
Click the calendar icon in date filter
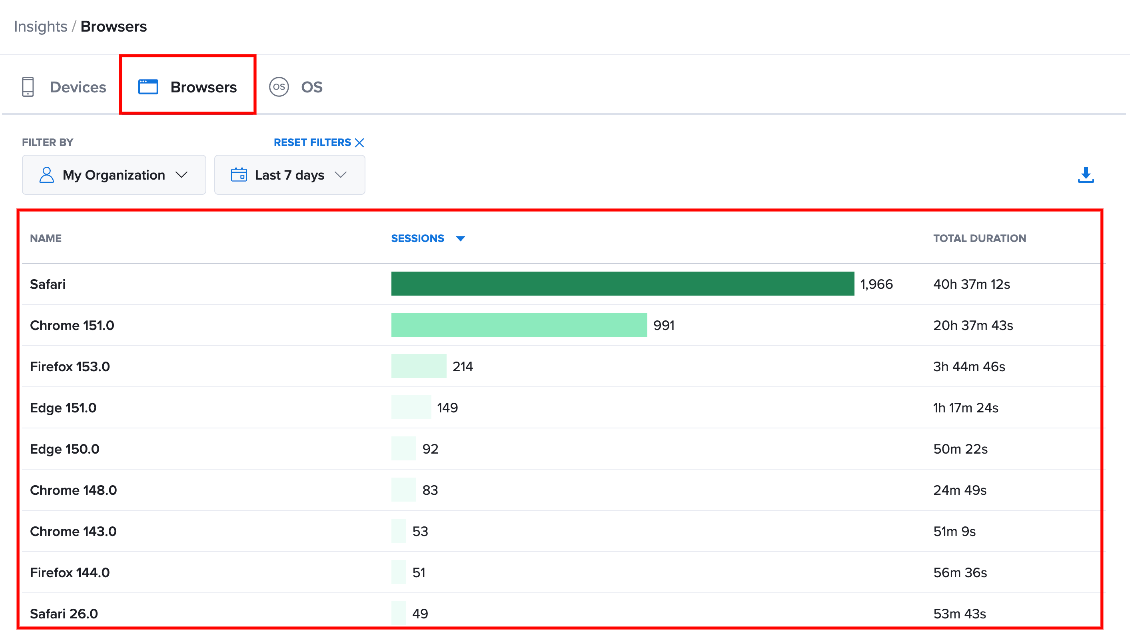coord(239,175)
